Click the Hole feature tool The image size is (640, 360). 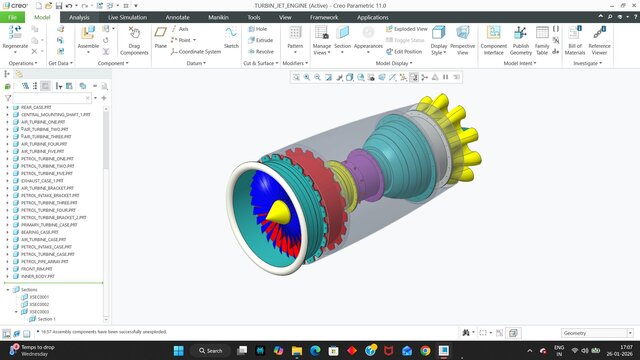click(258, 29)
